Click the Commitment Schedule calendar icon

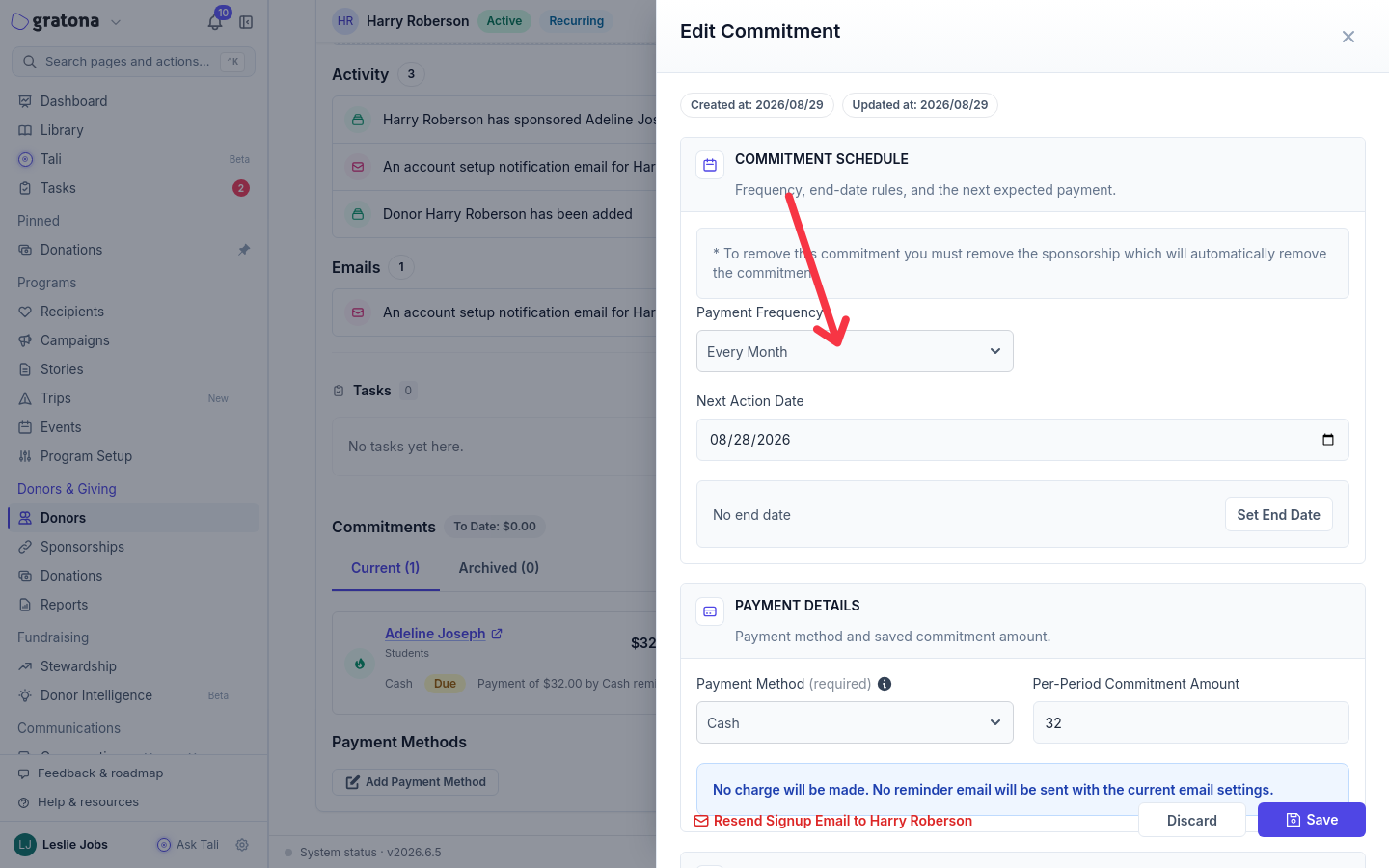710,165
